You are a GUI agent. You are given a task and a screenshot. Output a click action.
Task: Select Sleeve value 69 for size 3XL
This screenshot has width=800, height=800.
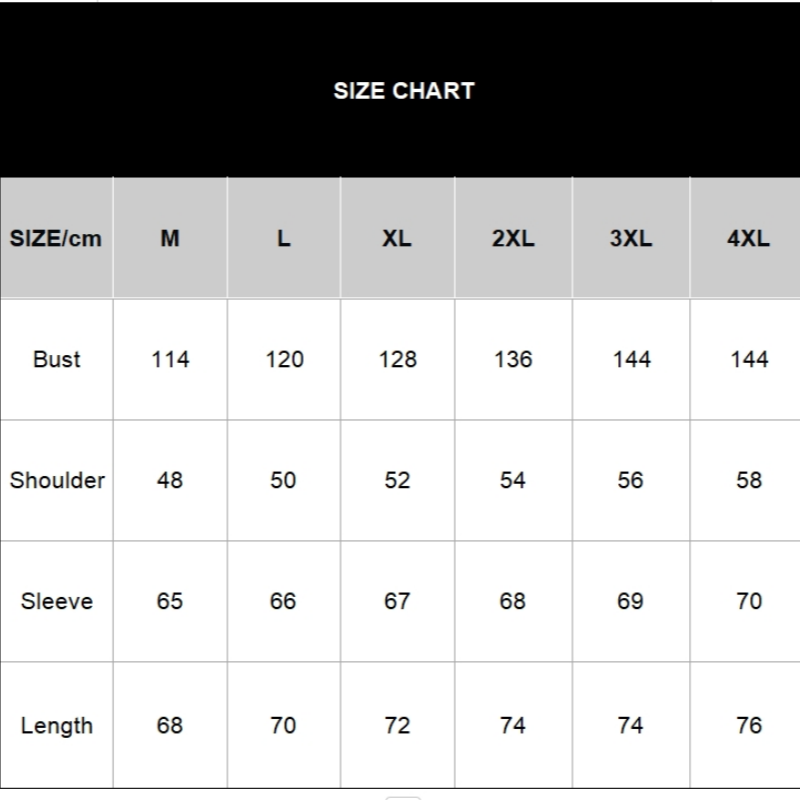(631, 601)
